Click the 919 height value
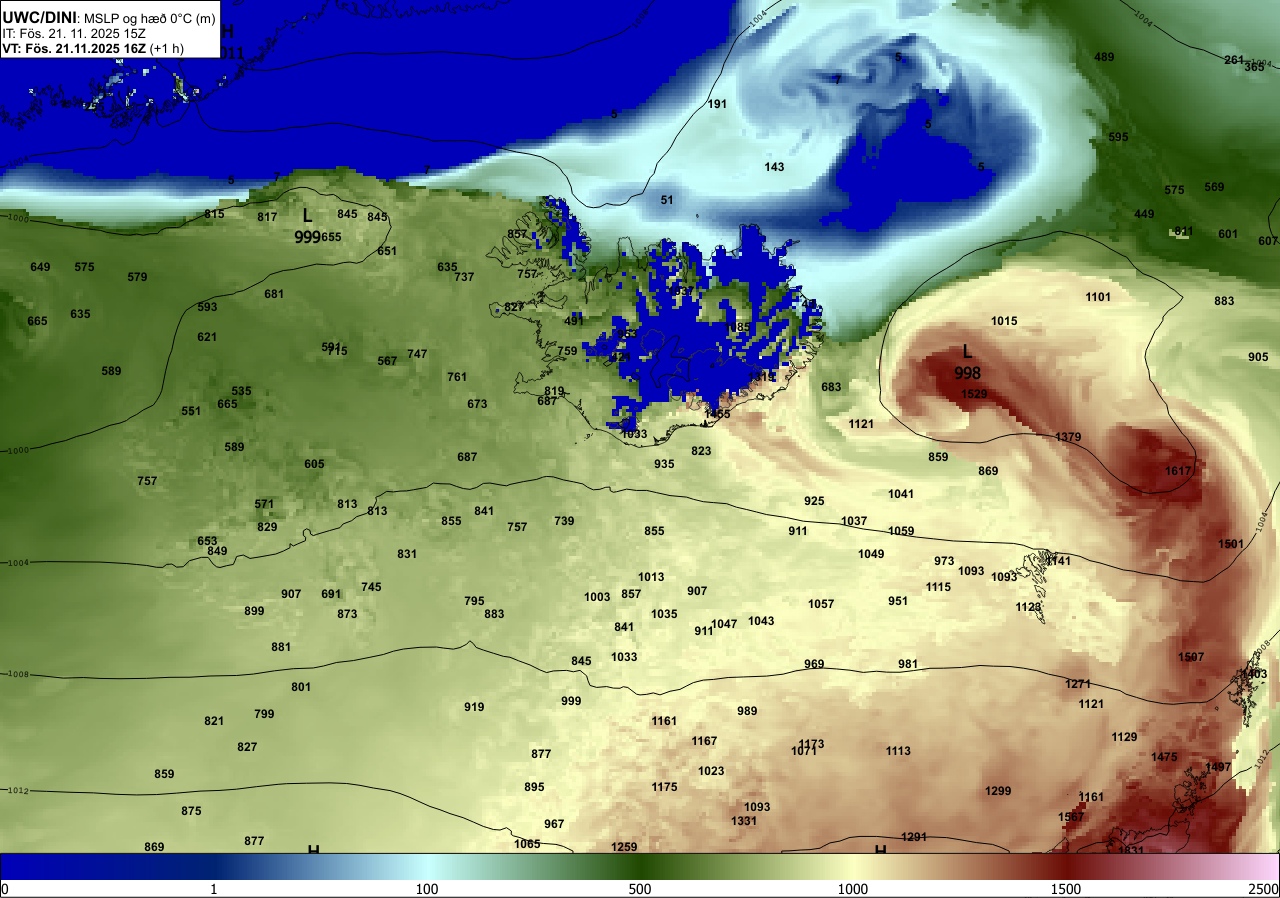 (474, 707)
